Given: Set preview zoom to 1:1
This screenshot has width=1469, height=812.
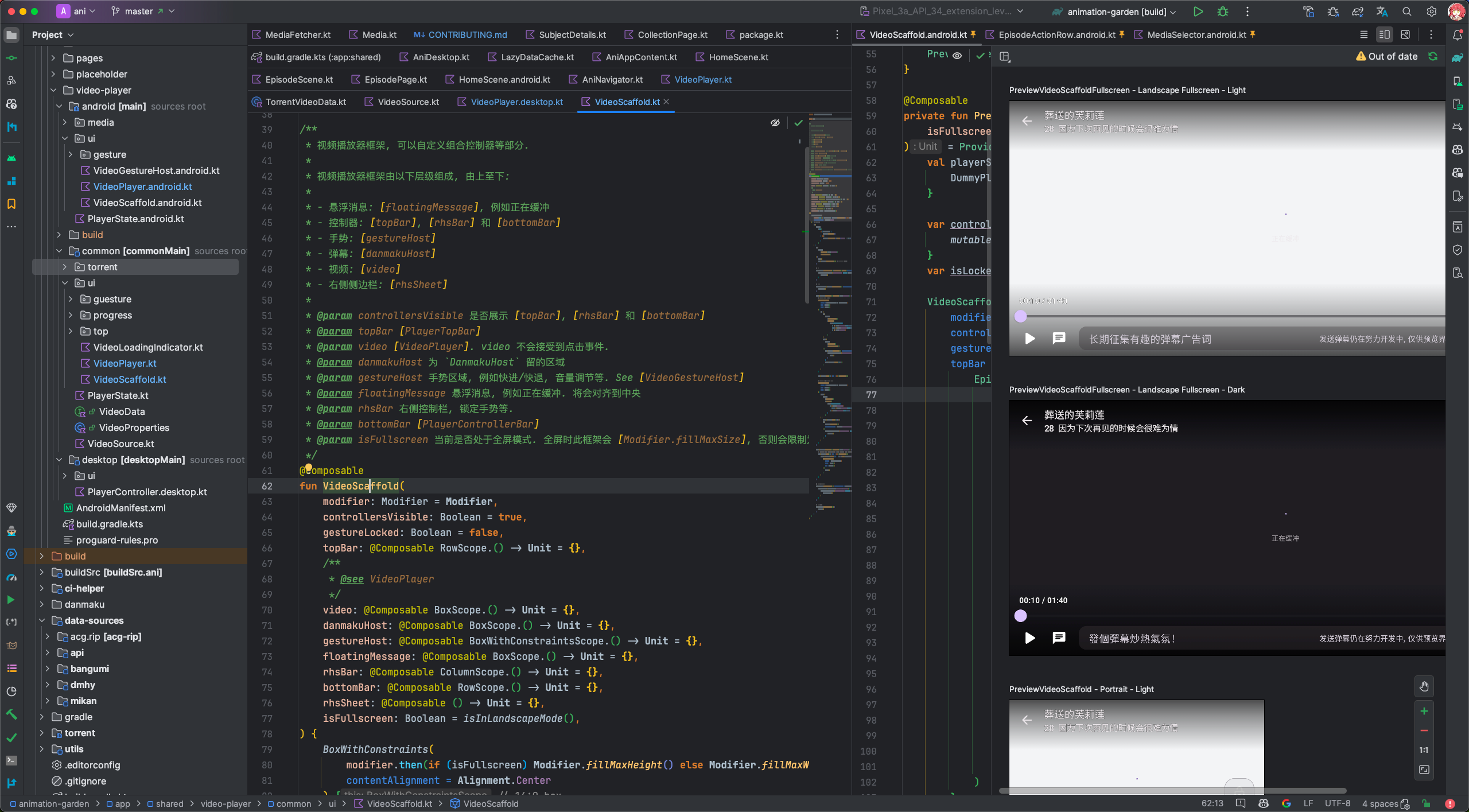Looking at the screenshot, I should [1424, 750].
